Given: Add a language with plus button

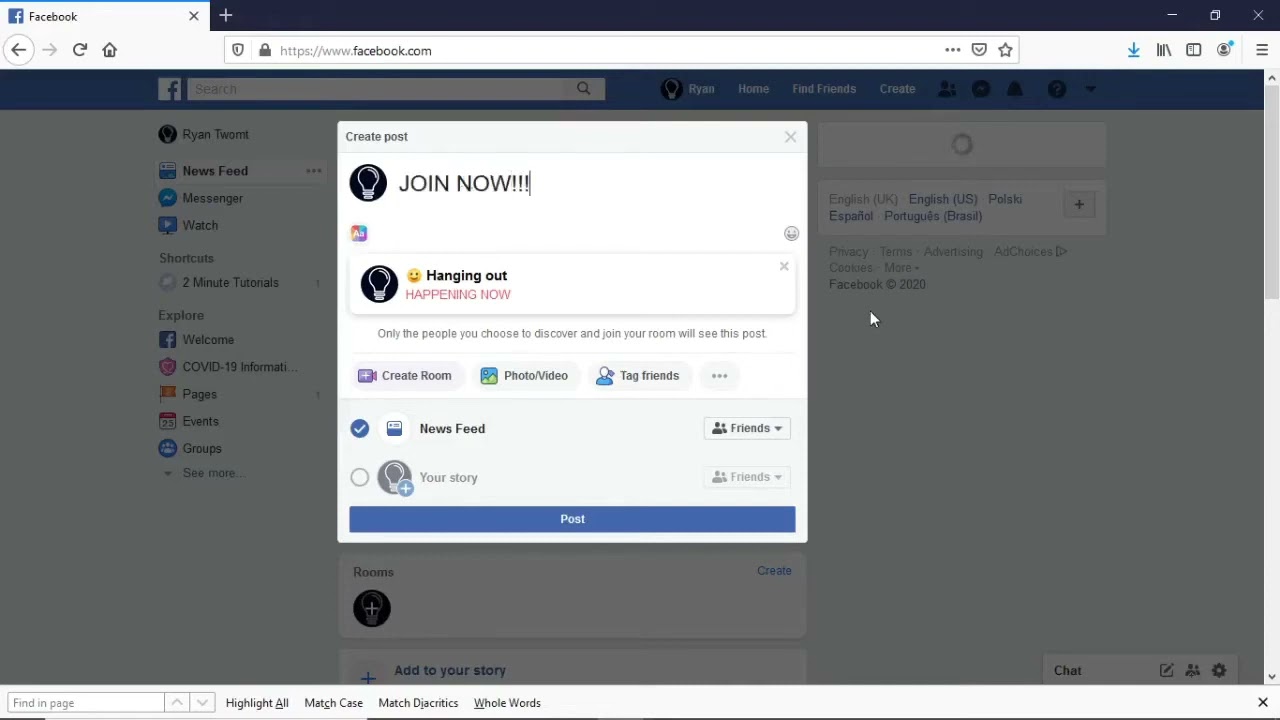Looking at the screenshot, I should [1079, 205].
